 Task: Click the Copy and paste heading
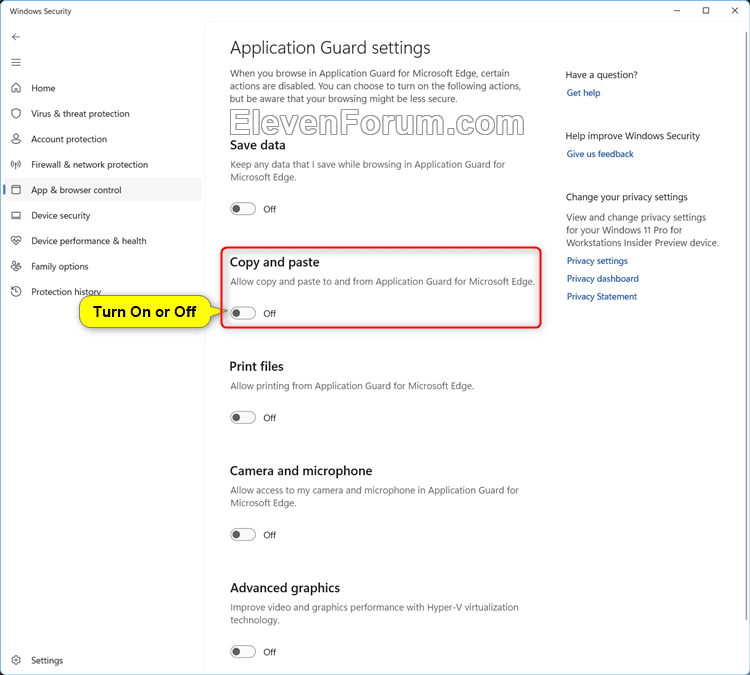coord(275,262)
